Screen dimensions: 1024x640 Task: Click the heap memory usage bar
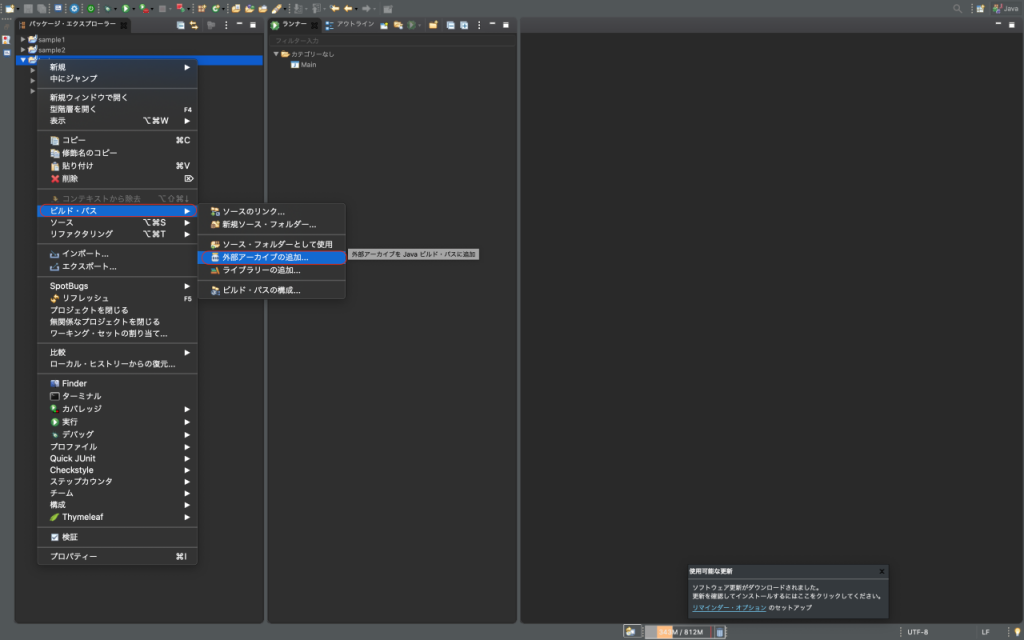click(x=678, y=631)
